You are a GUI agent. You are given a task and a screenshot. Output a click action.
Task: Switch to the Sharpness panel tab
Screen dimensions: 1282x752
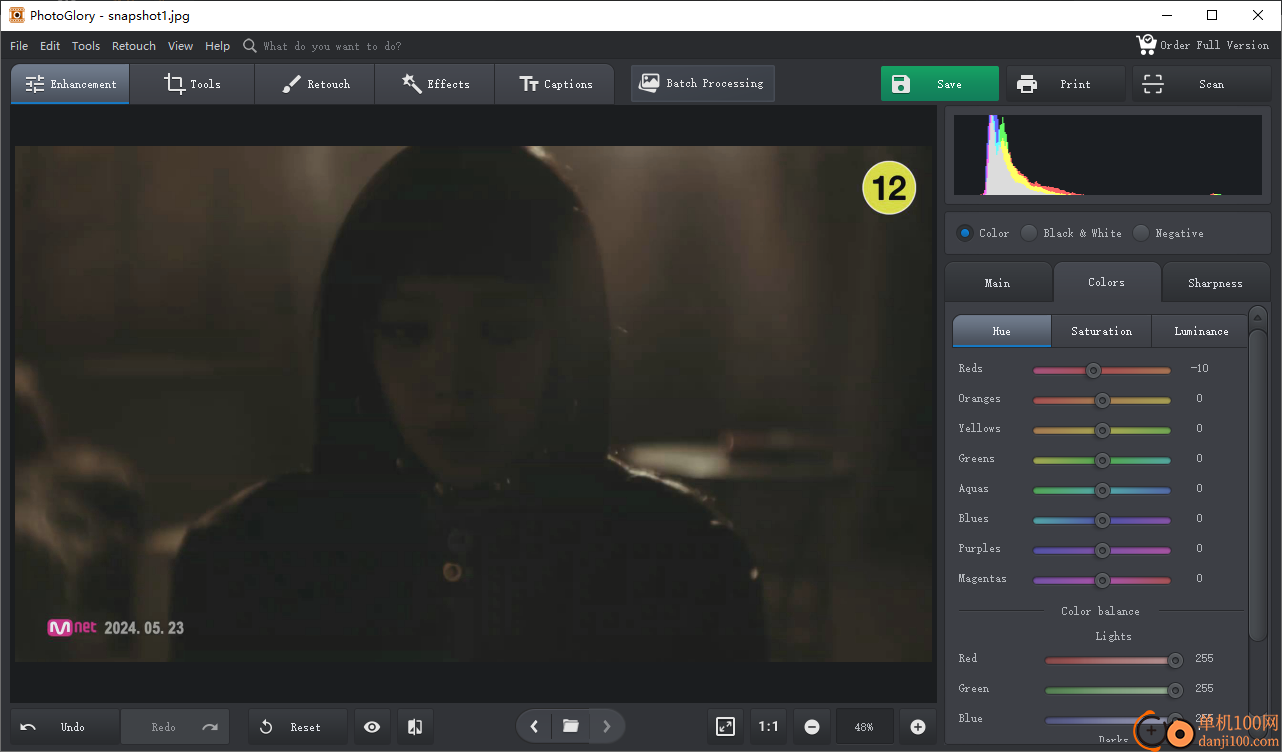(x=1215, y=283)
